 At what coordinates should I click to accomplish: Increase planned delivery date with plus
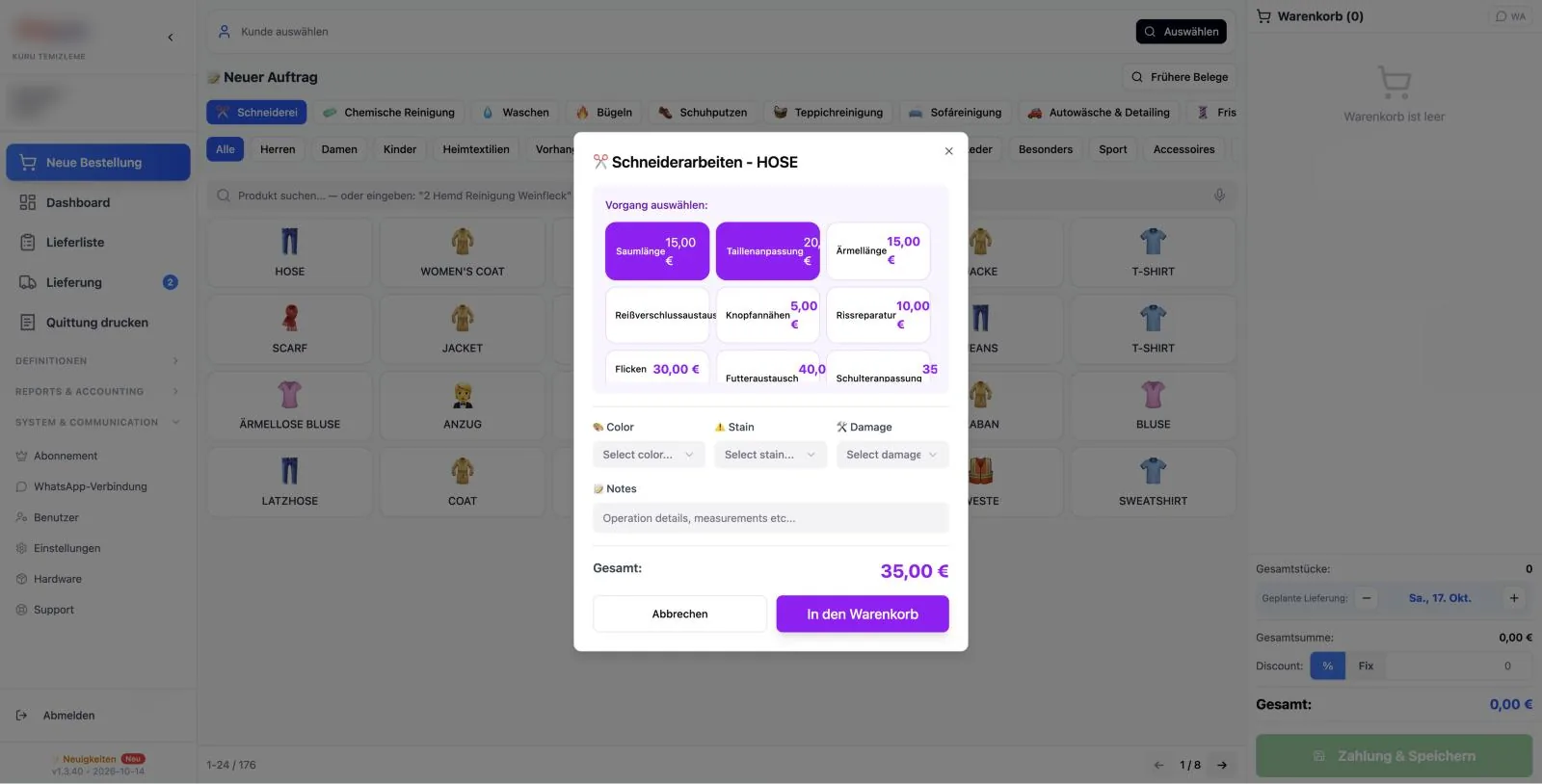(1514, 598)
